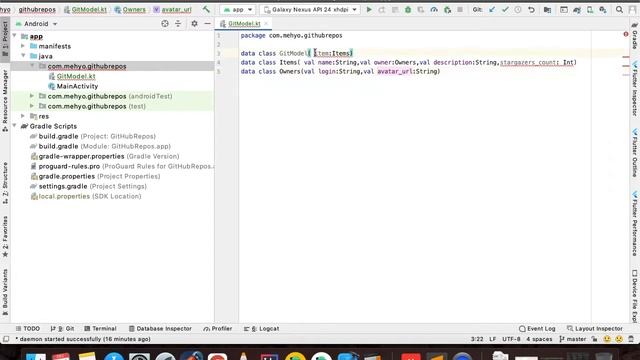The width and height of the screenshot is (640, 360).
Task: Click the red error indicator in editor corner
Action: point(626,34)
